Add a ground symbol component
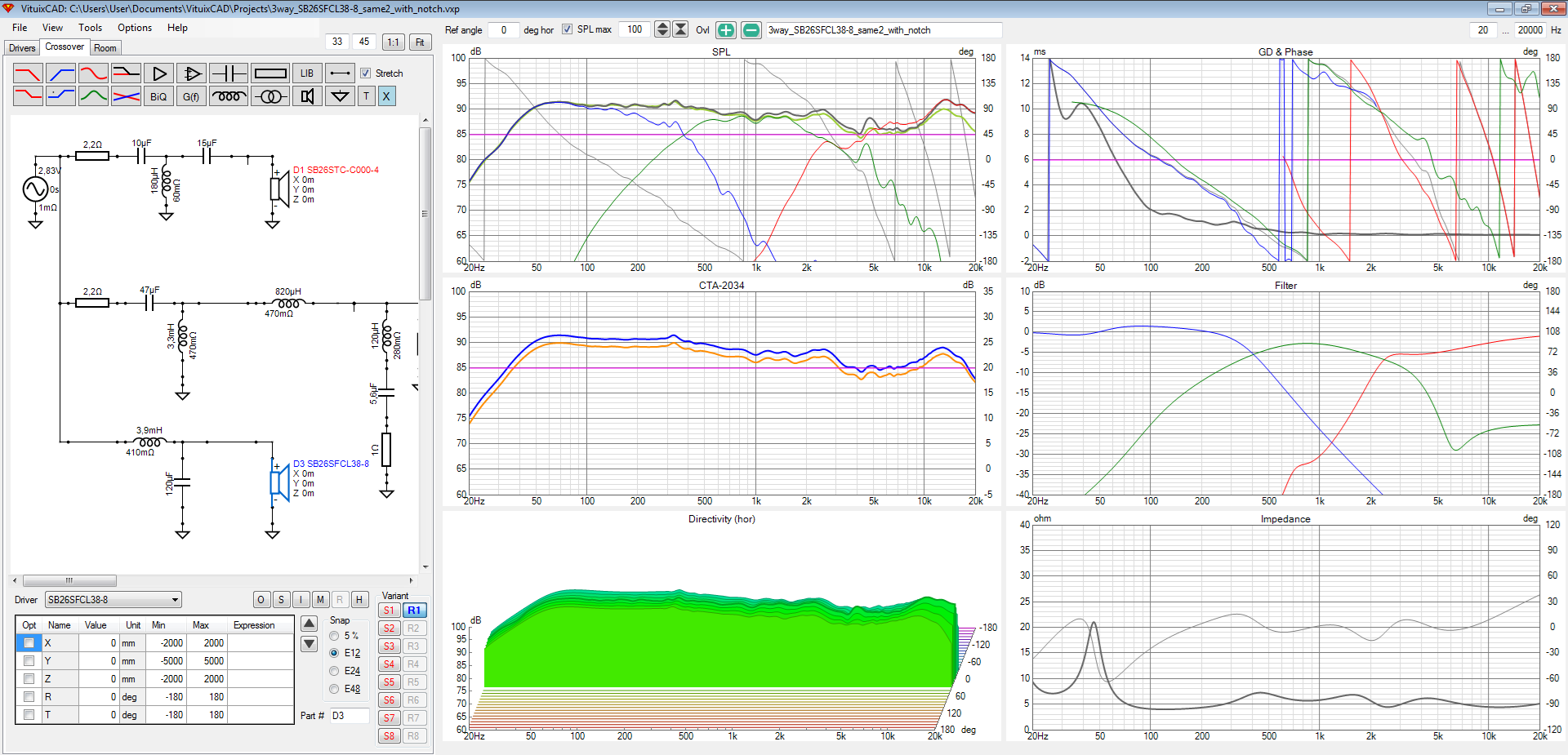This screenshot has width=1568, height=755. [340, 96]
